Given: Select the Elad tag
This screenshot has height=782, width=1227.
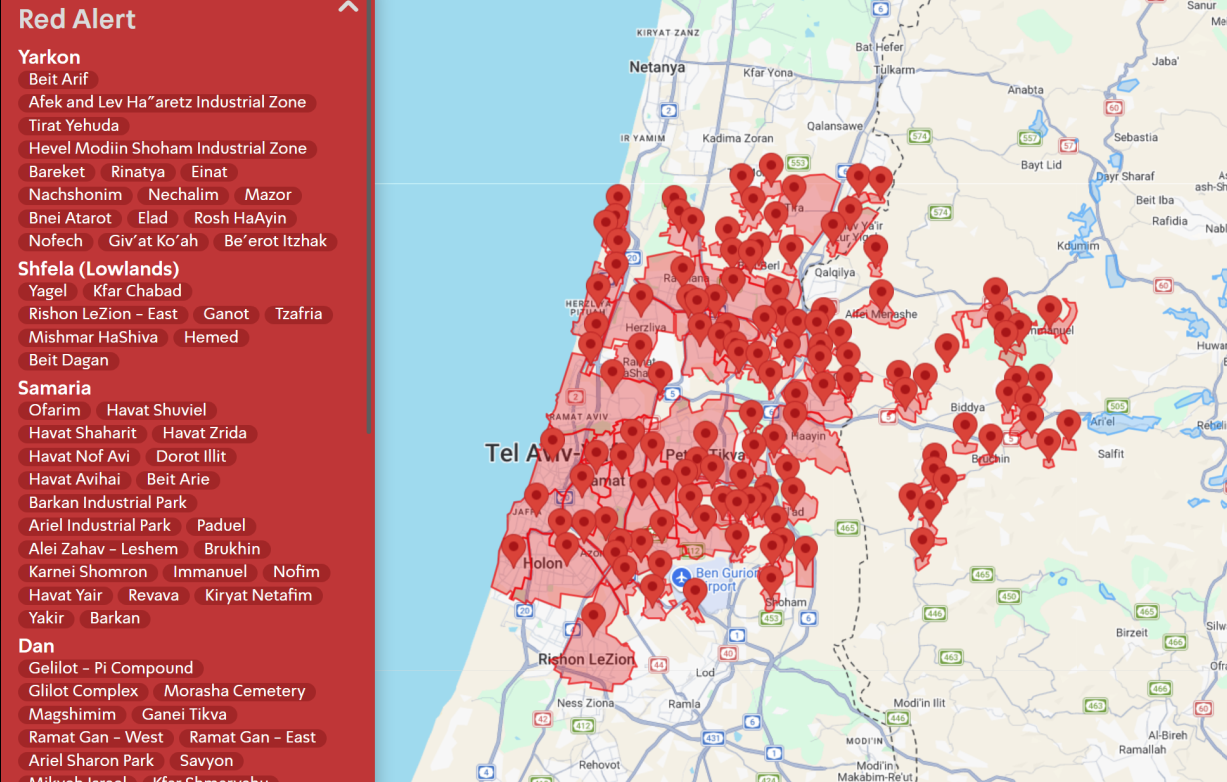Looking at the screenshot, I should tap(153, 218).
